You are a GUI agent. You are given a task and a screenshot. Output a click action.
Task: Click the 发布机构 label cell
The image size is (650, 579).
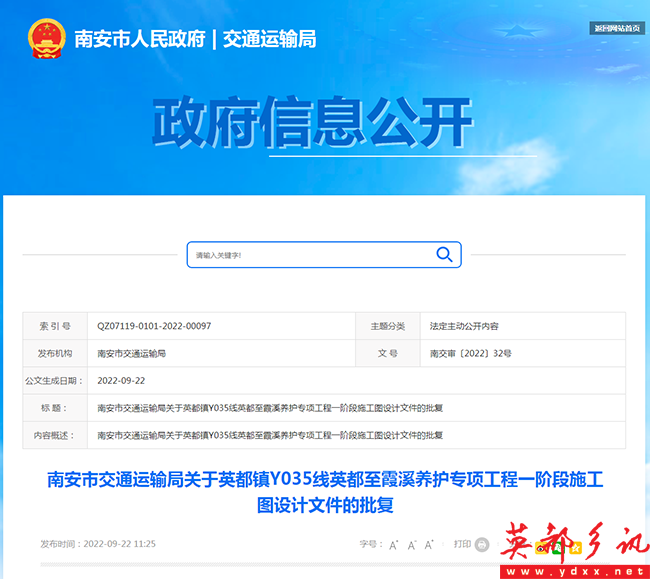pos(55,353)
